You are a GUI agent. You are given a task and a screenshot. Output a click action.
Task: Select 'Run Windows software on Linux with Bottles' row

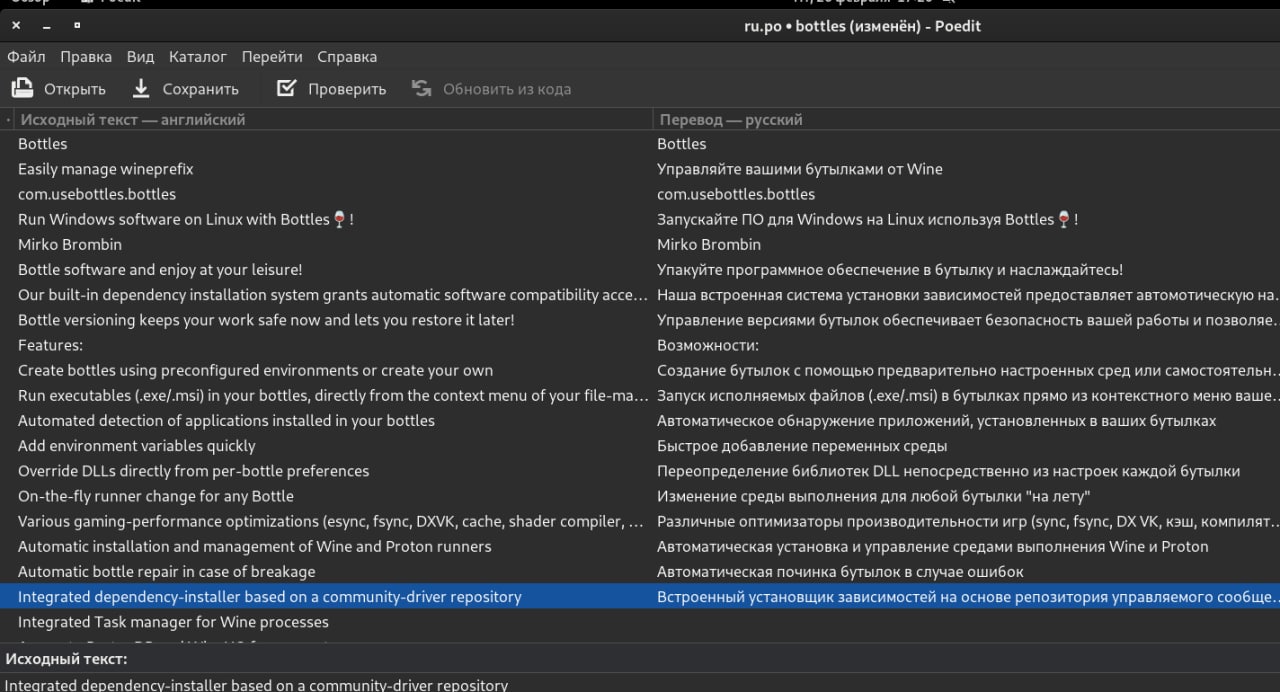(640, 219)
